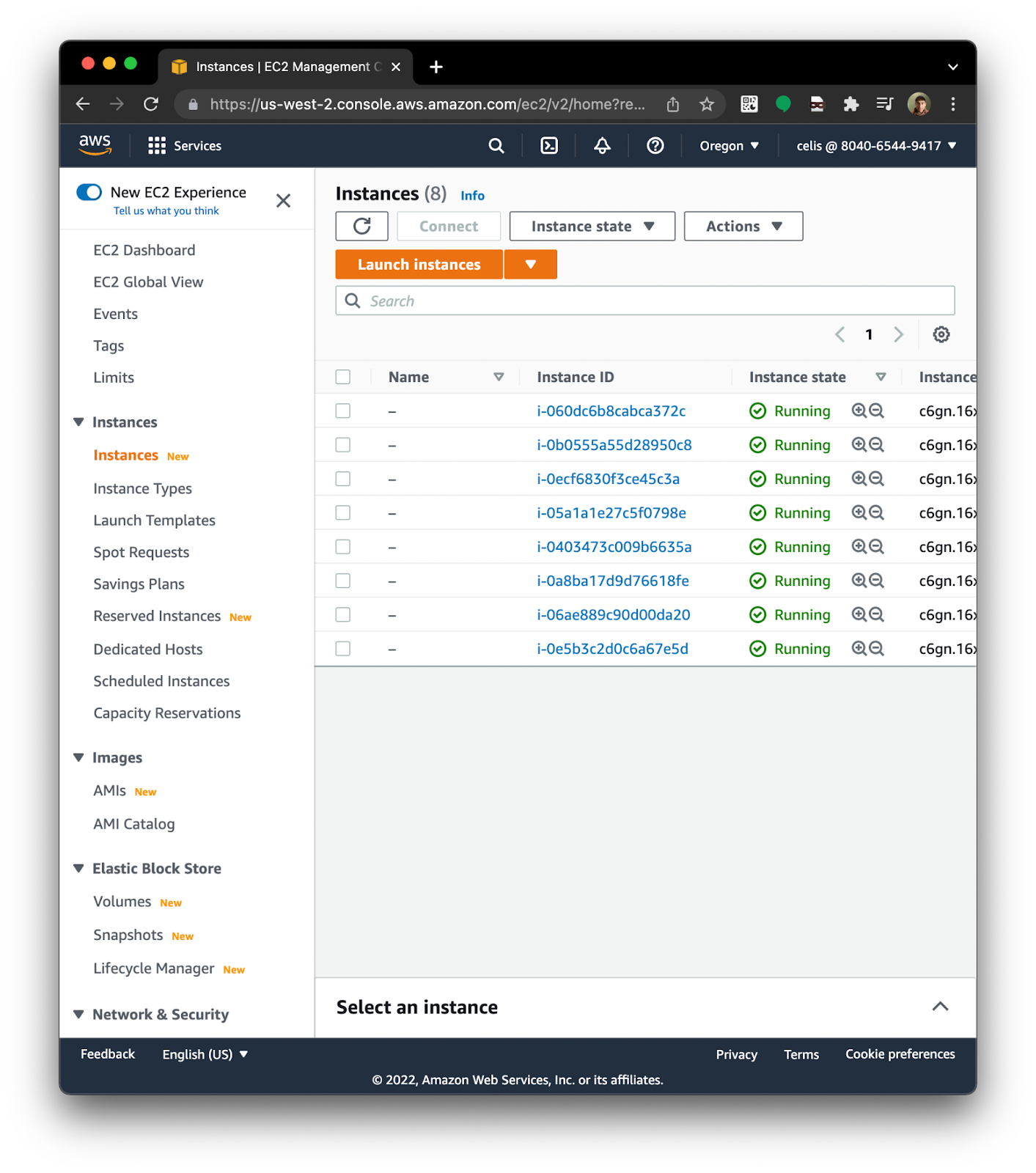Tick checkbox for instance i-0e5b3c2d0c6a67e5d
Image resolution: width=1036 pixels, height=1173 pixels.
pyautogui.click(x=343, y=649)
